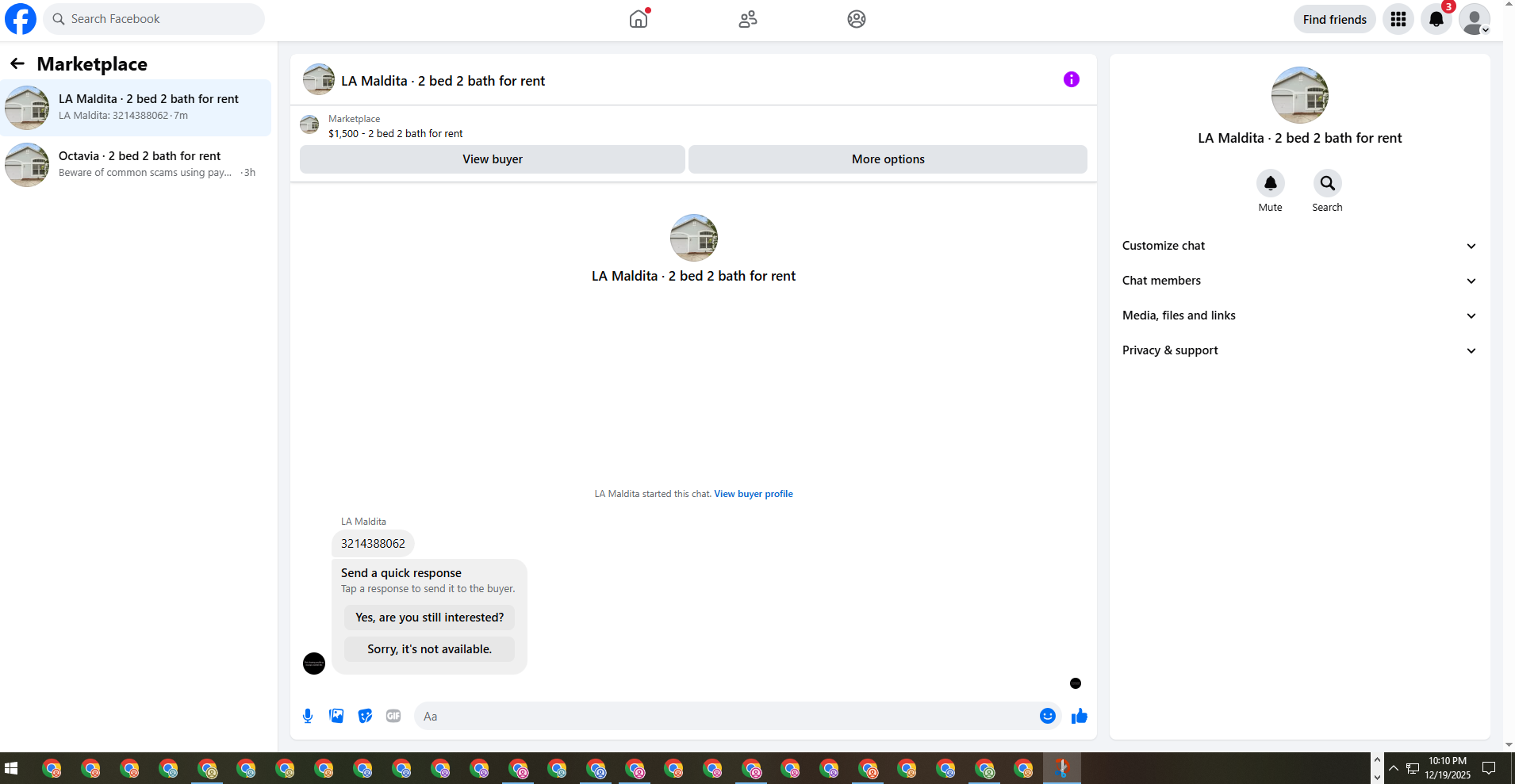Click the taskbar clock showing 10:10 PM
The width and height of the screenshot is (1515, 784).
pyautogui.click(x=1448, y=768)
